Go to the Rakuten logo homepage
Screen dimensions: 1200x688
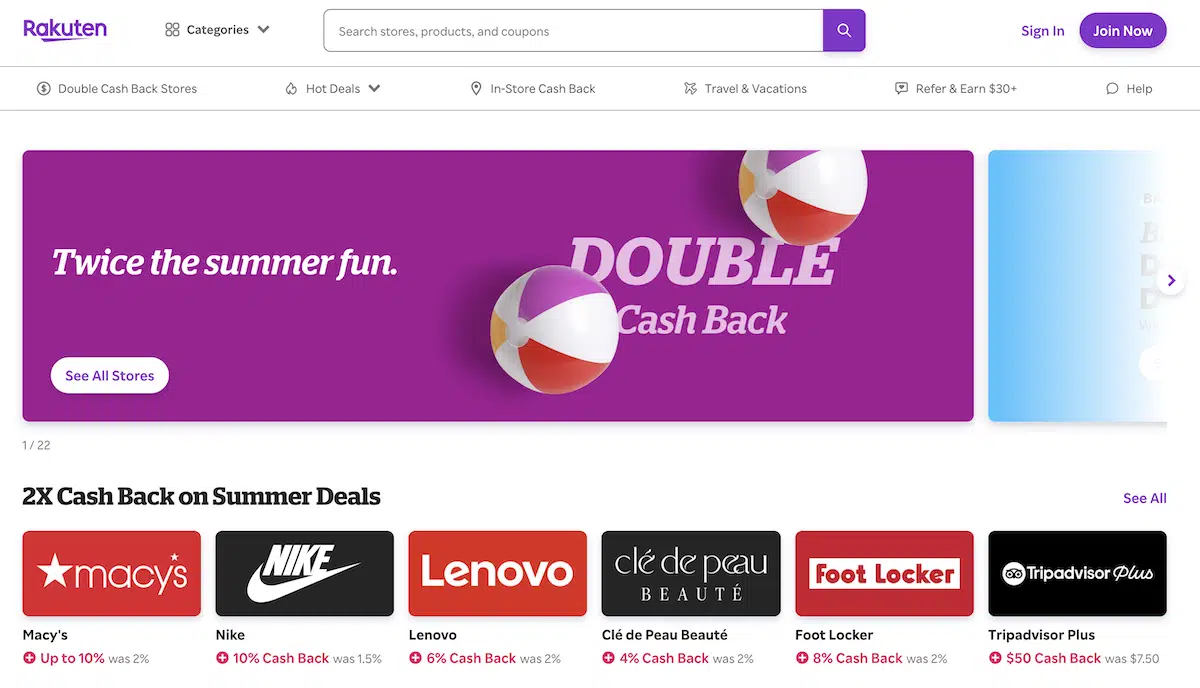[x=65, y=29]
